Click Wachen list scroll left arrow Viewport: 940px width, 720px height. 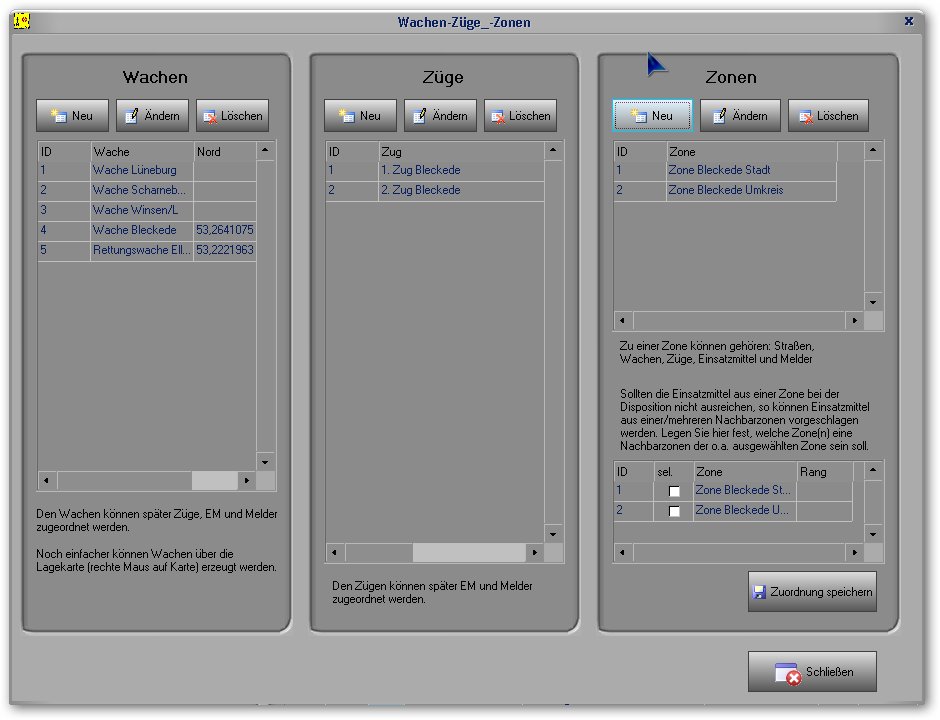point(47,481)
